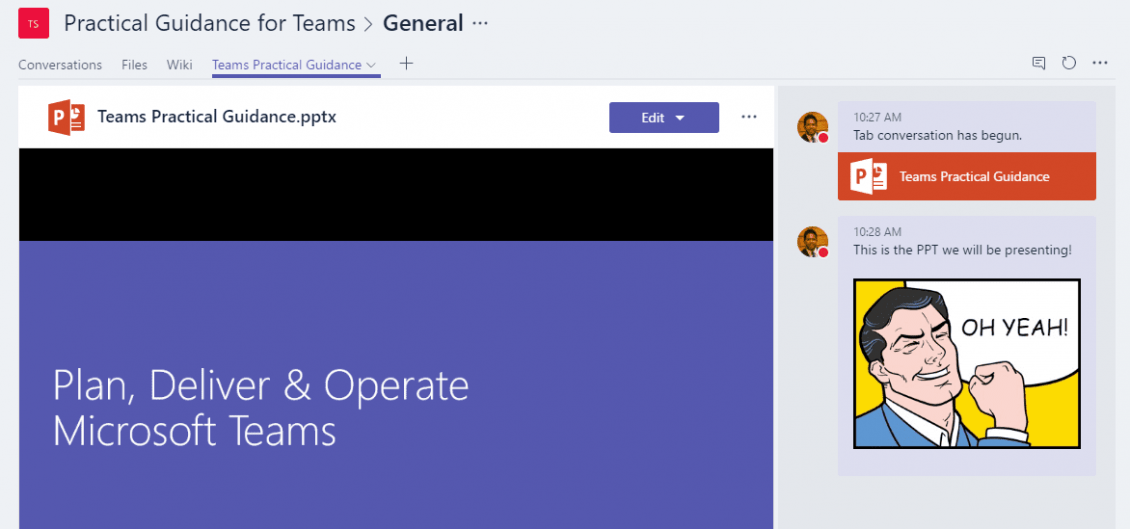Open the Edit button dropdown arrow
Screen dimensions: 1130x529
pos(680,118)
